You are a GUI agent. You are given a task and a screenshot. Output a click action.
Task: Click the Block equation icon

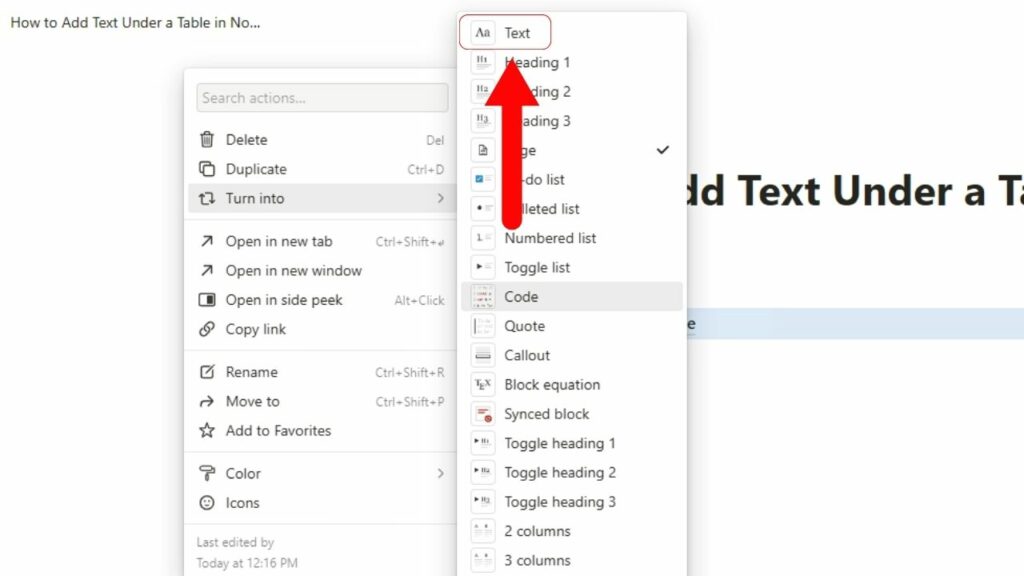[x=482, y=384]
